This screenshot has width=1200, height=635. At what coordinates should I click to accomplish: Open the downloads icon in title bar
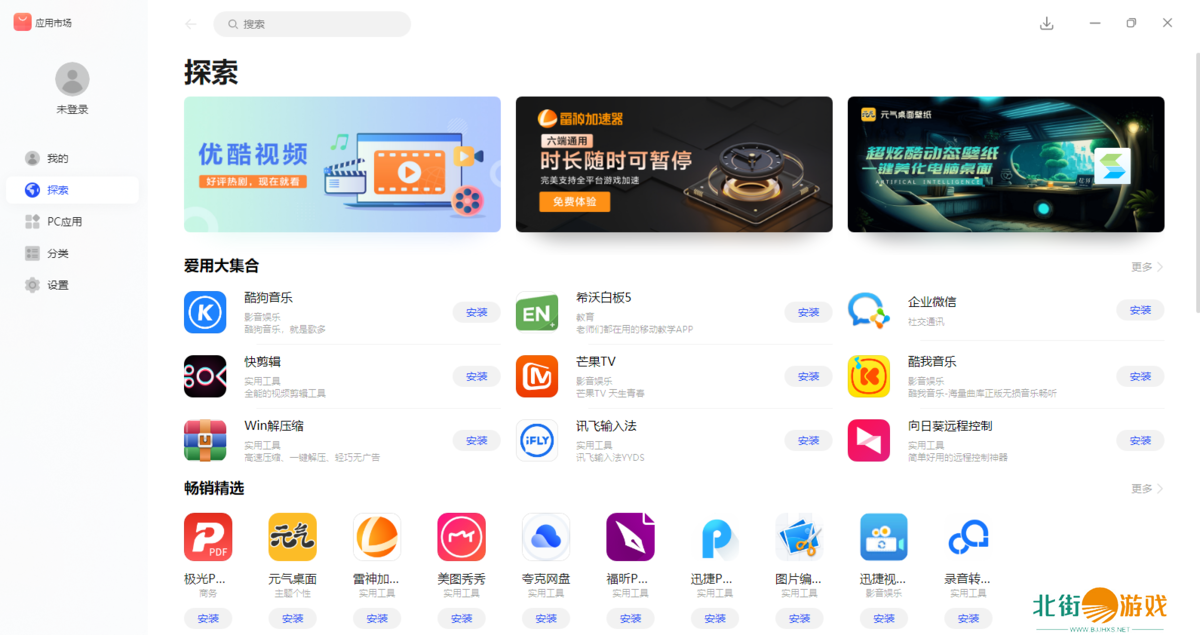[1047, 24]
